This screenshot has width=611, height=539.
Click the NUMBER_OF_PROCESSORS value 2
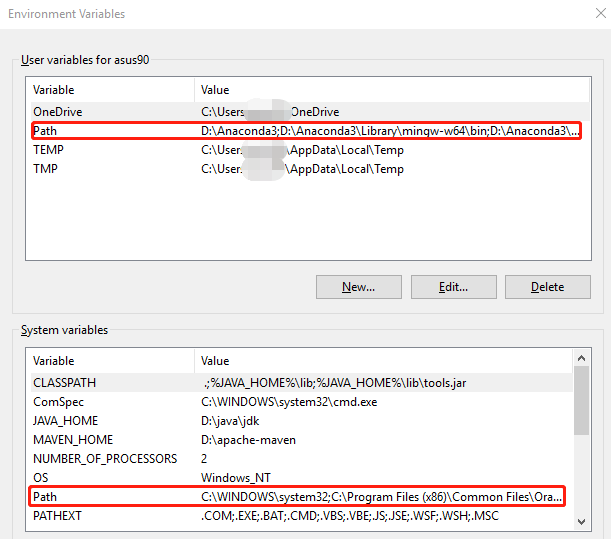click(x=204, y=459)
